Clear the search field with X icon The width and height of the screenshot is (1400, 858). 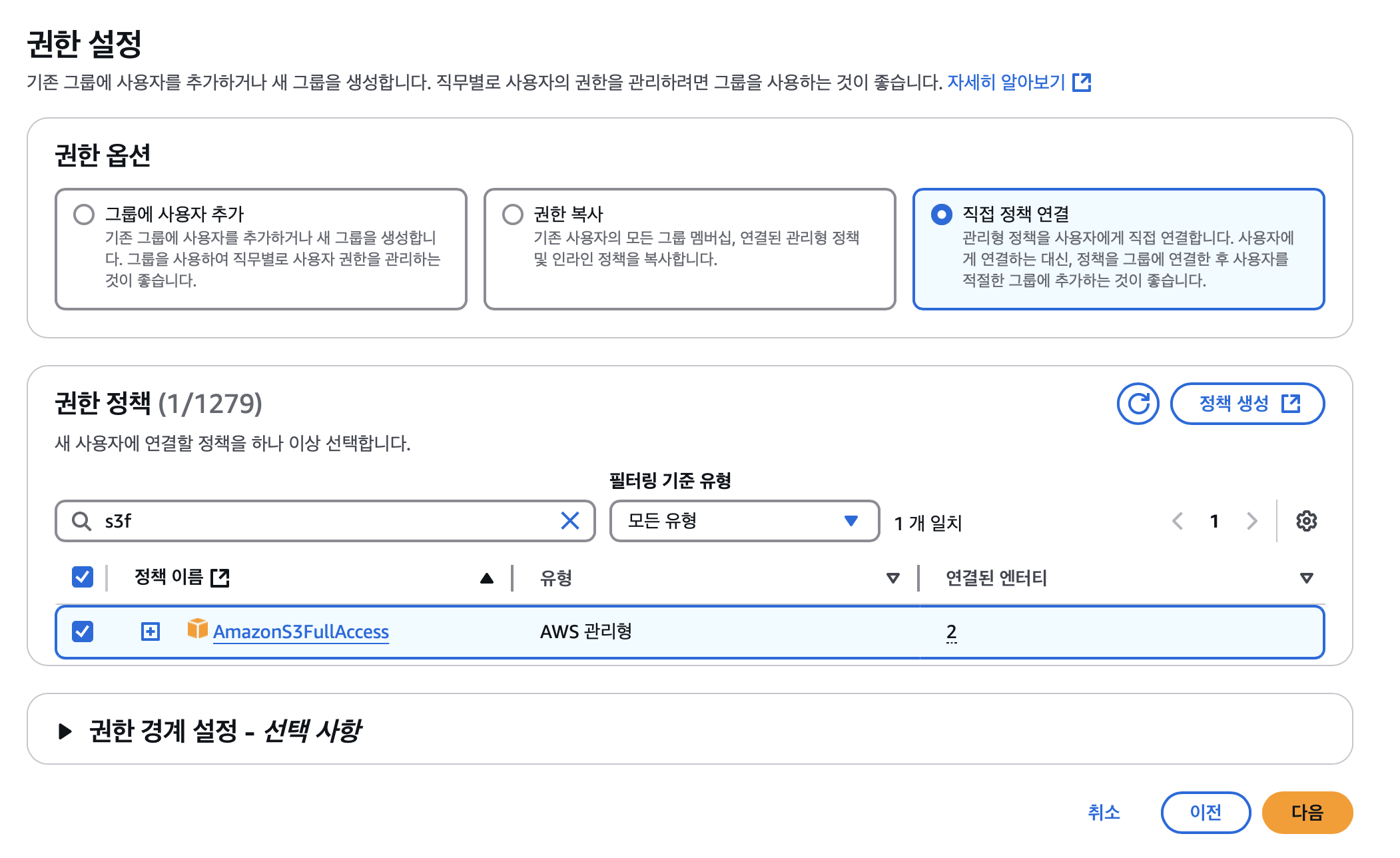click(x=570, y=521)
